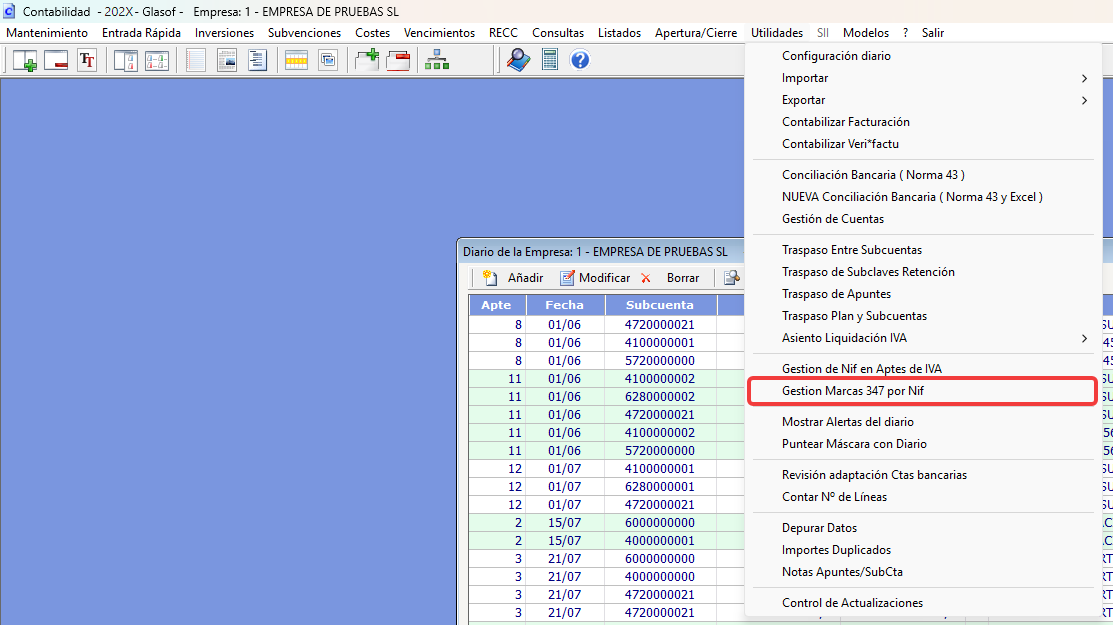Click the folder with red minus icon

[398, 60]
